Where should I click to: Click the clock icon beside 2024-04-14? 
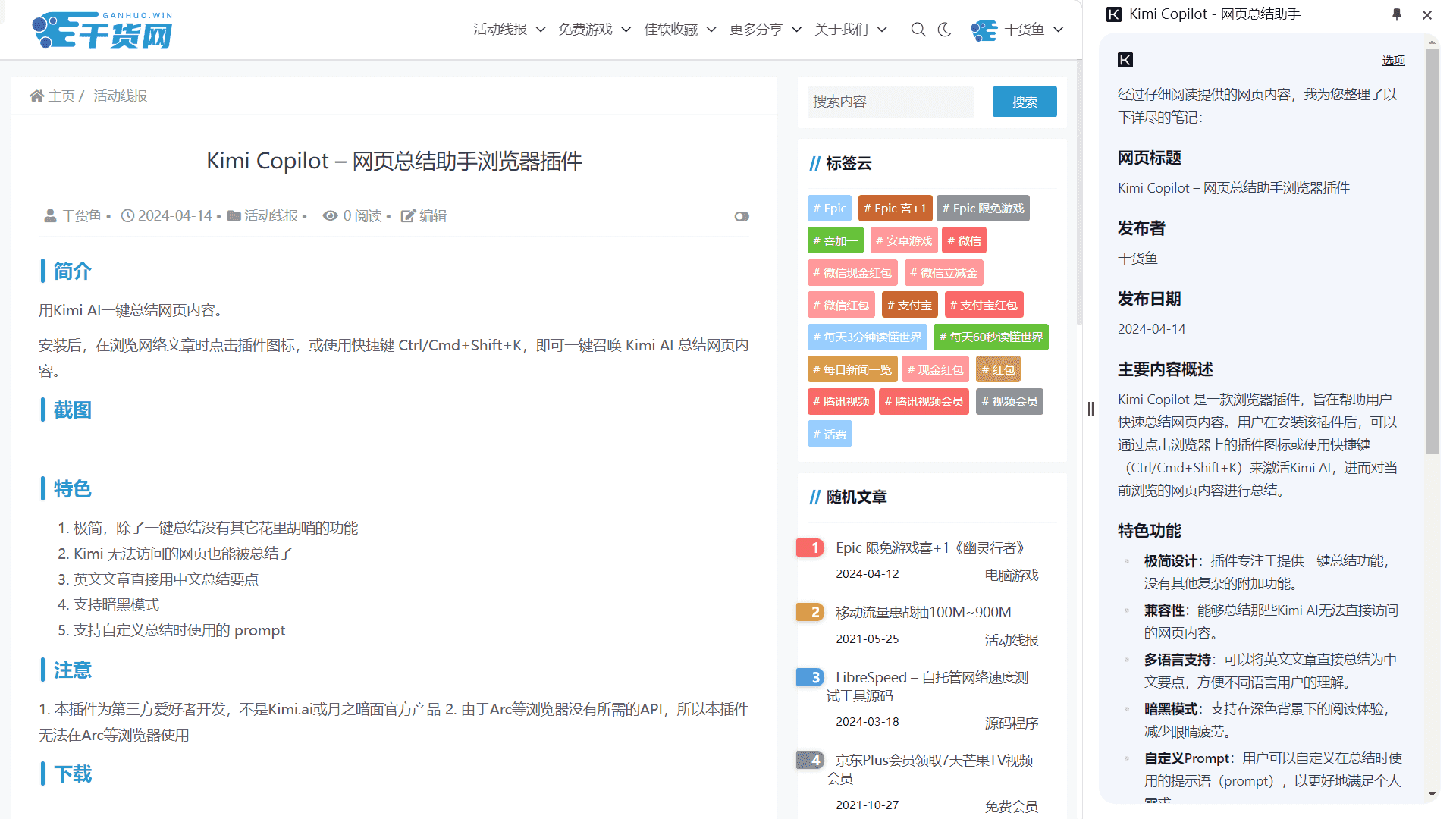click(128, 216)
